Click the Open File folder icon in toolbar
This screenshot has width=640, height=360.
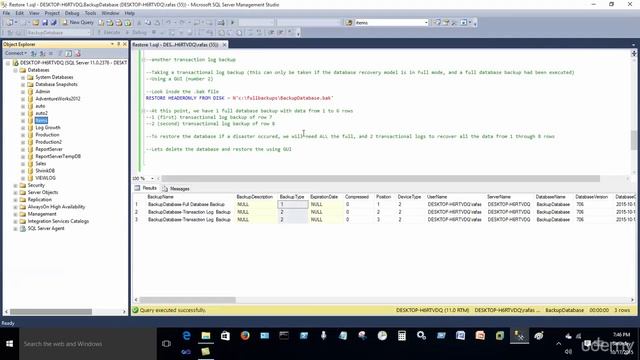point(36,22)
